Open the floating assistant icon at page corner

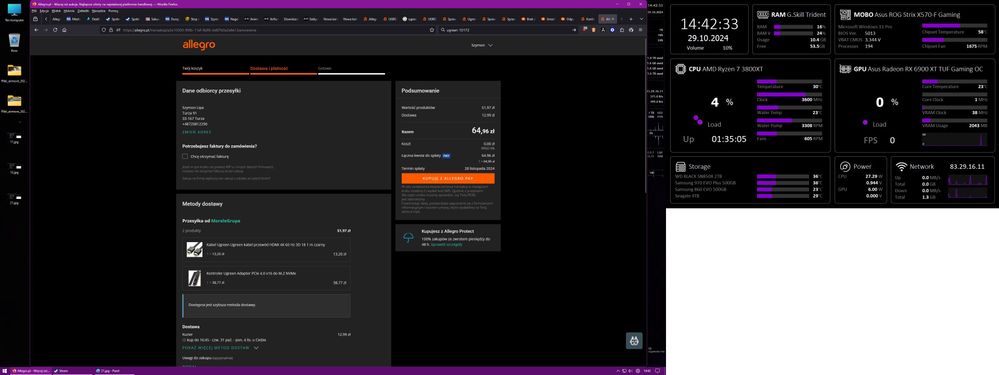click(x=634, y=341)
